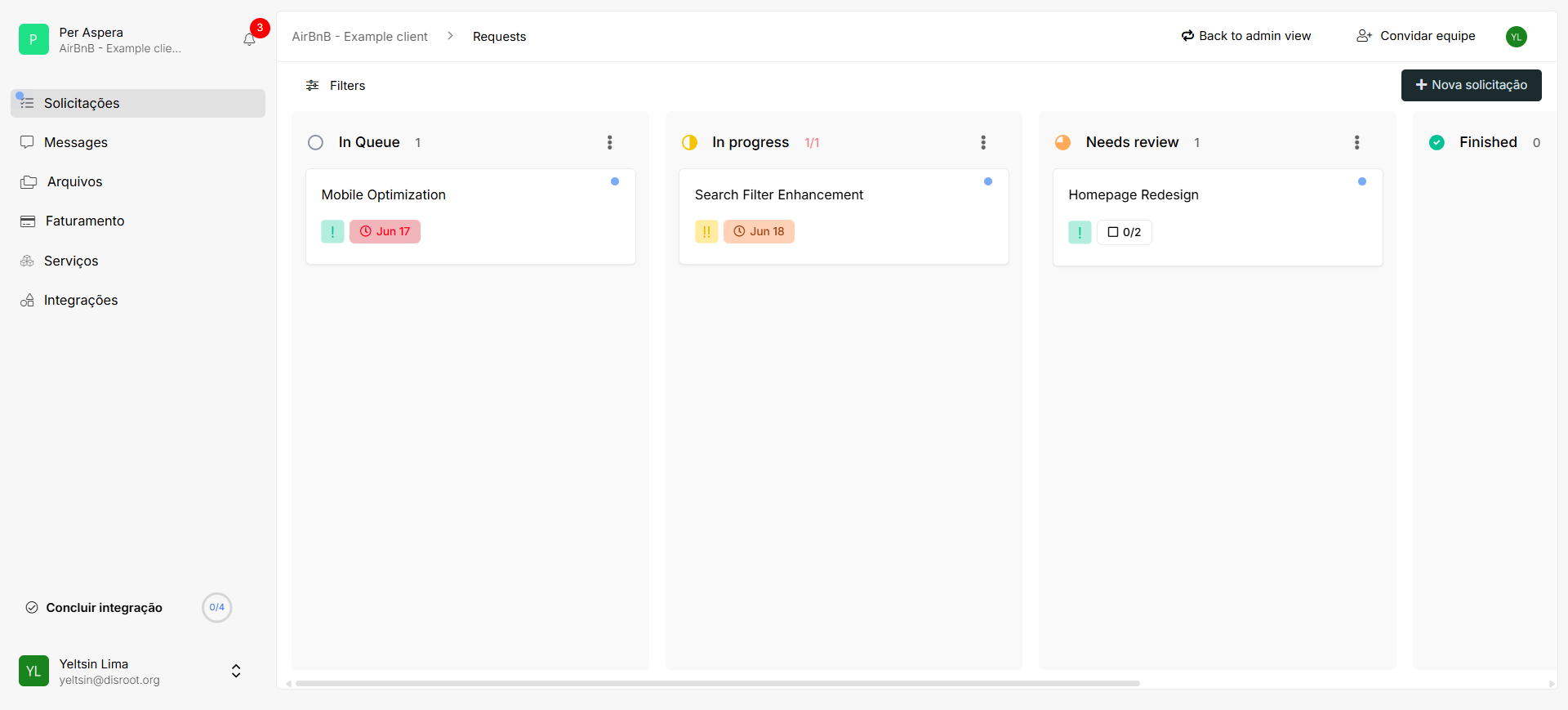Image resolution: width=1568 pixels, height=710 pixels.
Task: Click Concluir integração
Action: point(94,608)
